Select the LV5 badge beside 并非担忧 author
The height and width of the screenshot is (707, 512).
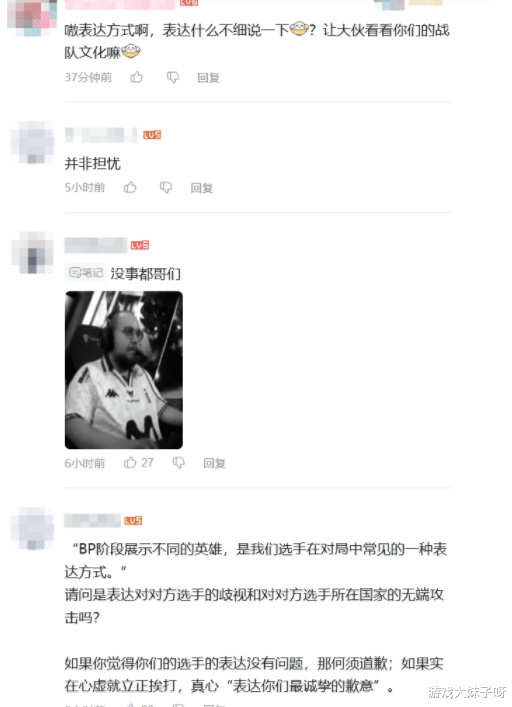(152, 135)
